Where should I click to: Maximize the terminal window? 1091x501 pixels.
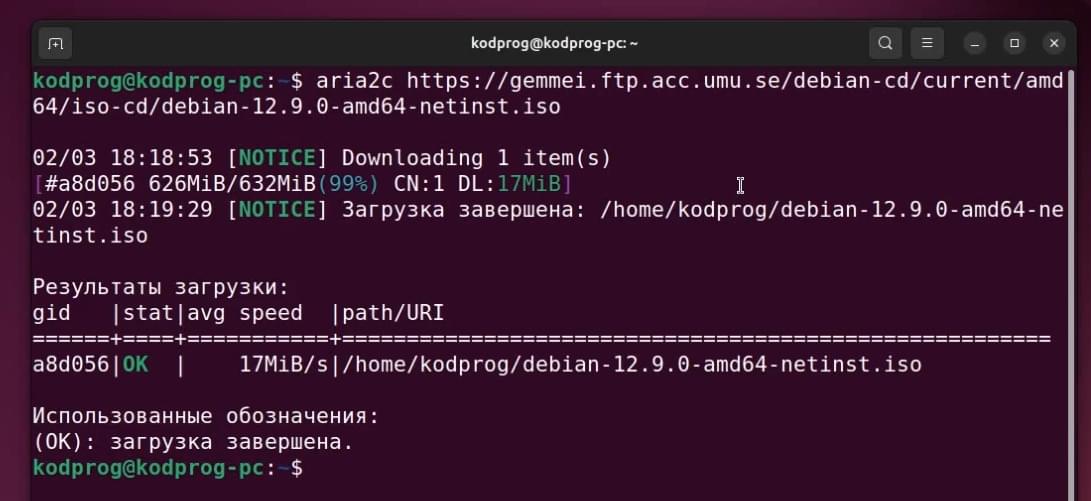pyautogui.click(x=1014, y=44)
